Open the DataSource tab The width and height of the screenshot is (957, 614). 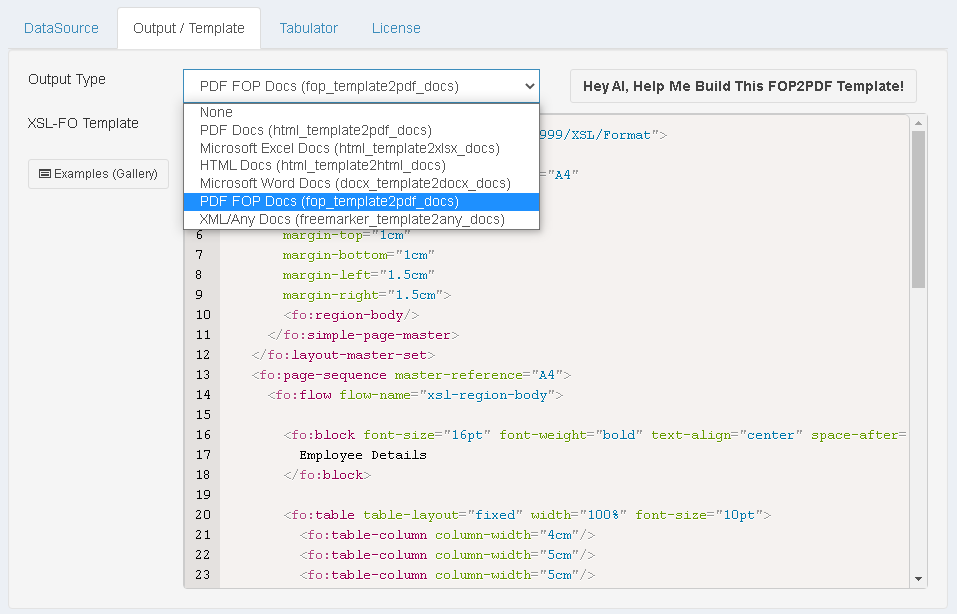pyautogui.click(x=61, y=28)
